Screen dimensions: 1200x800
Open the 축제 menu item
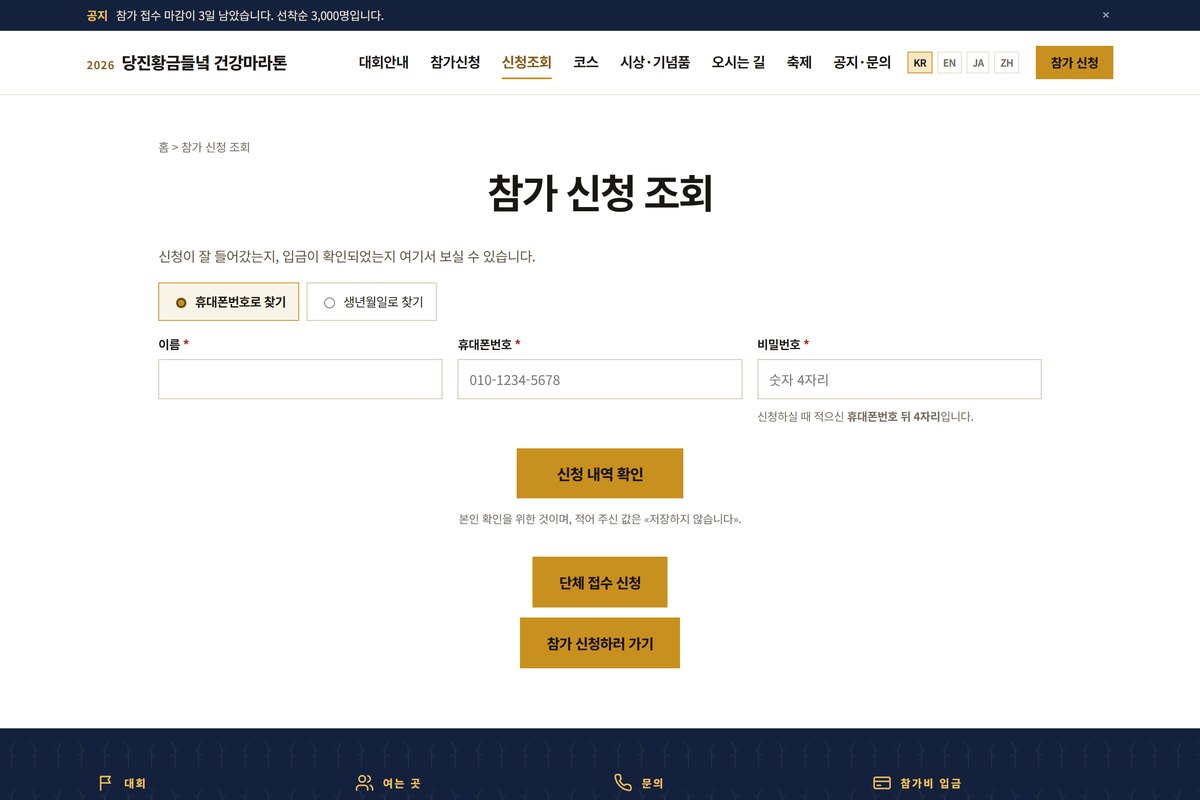click(x=799, y=62)
